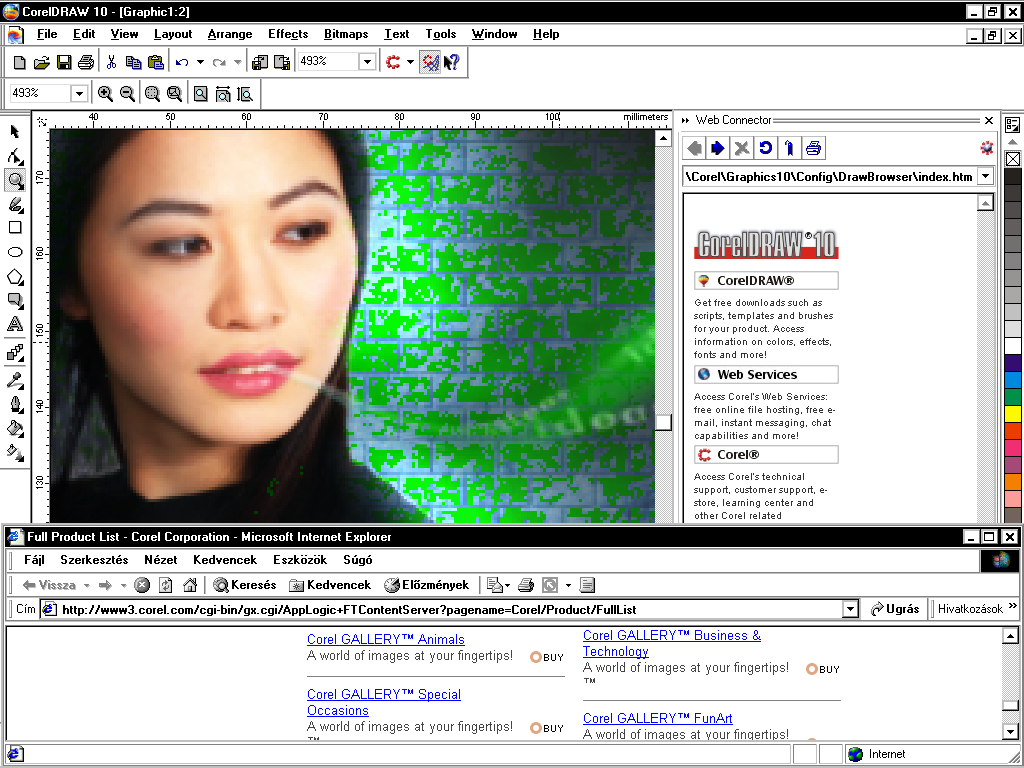Click the Zoom In magnifier icon
This screenshot has width=1024, height=768.
click(x=105, y=93)
